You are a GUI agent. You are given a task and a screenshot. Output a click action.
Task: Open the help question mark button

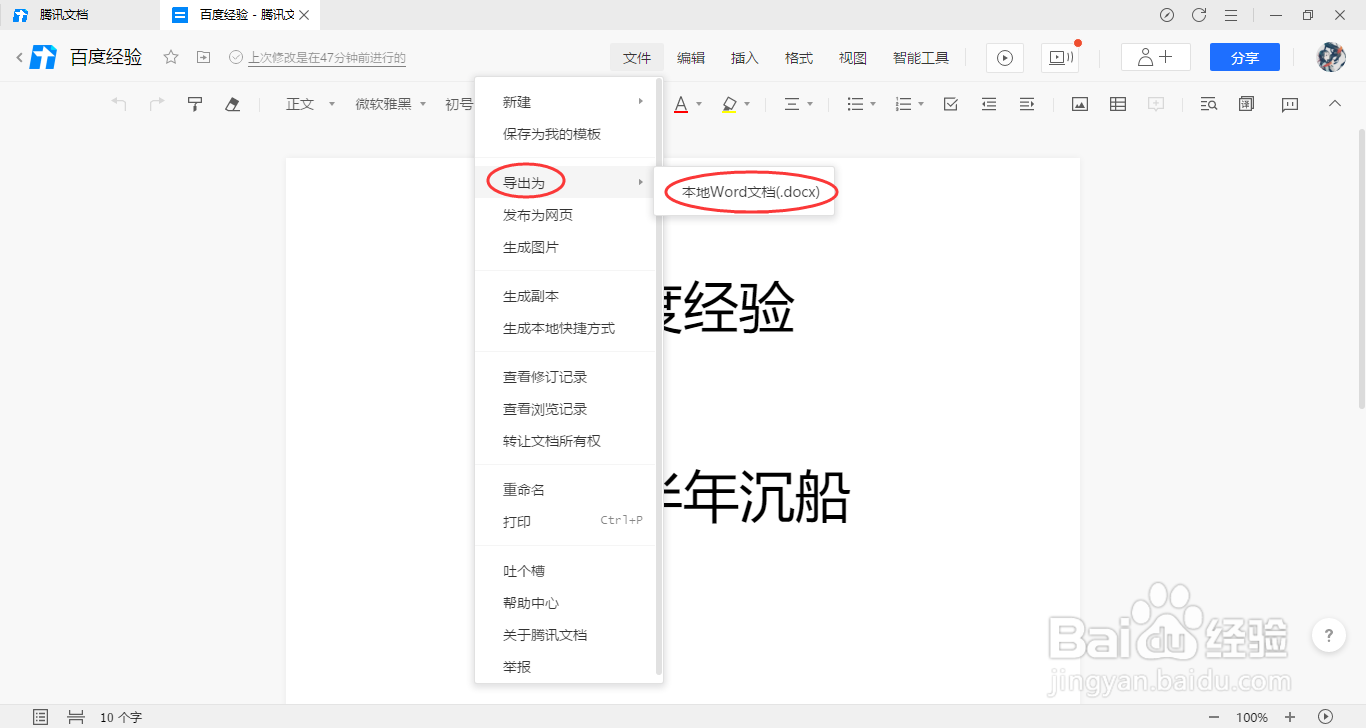point(1328,635)
